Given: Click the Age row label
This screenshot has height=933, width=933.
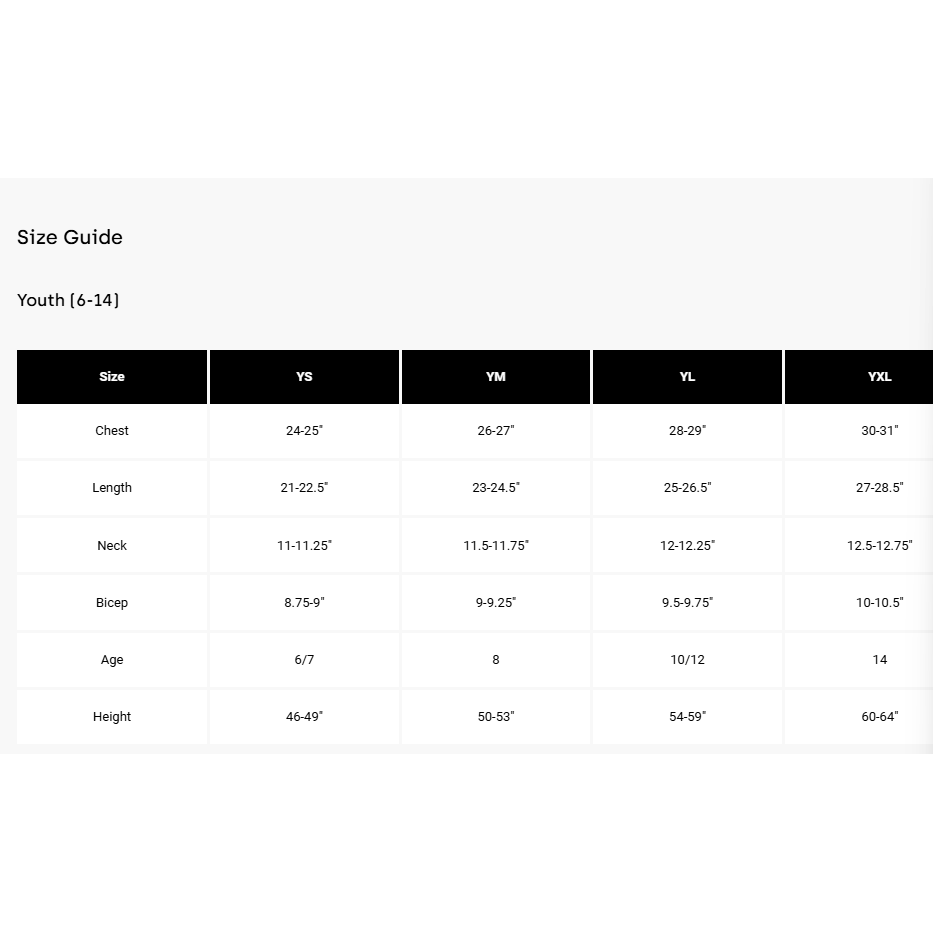Looking at the screenshot, I should tap(112, 660).
